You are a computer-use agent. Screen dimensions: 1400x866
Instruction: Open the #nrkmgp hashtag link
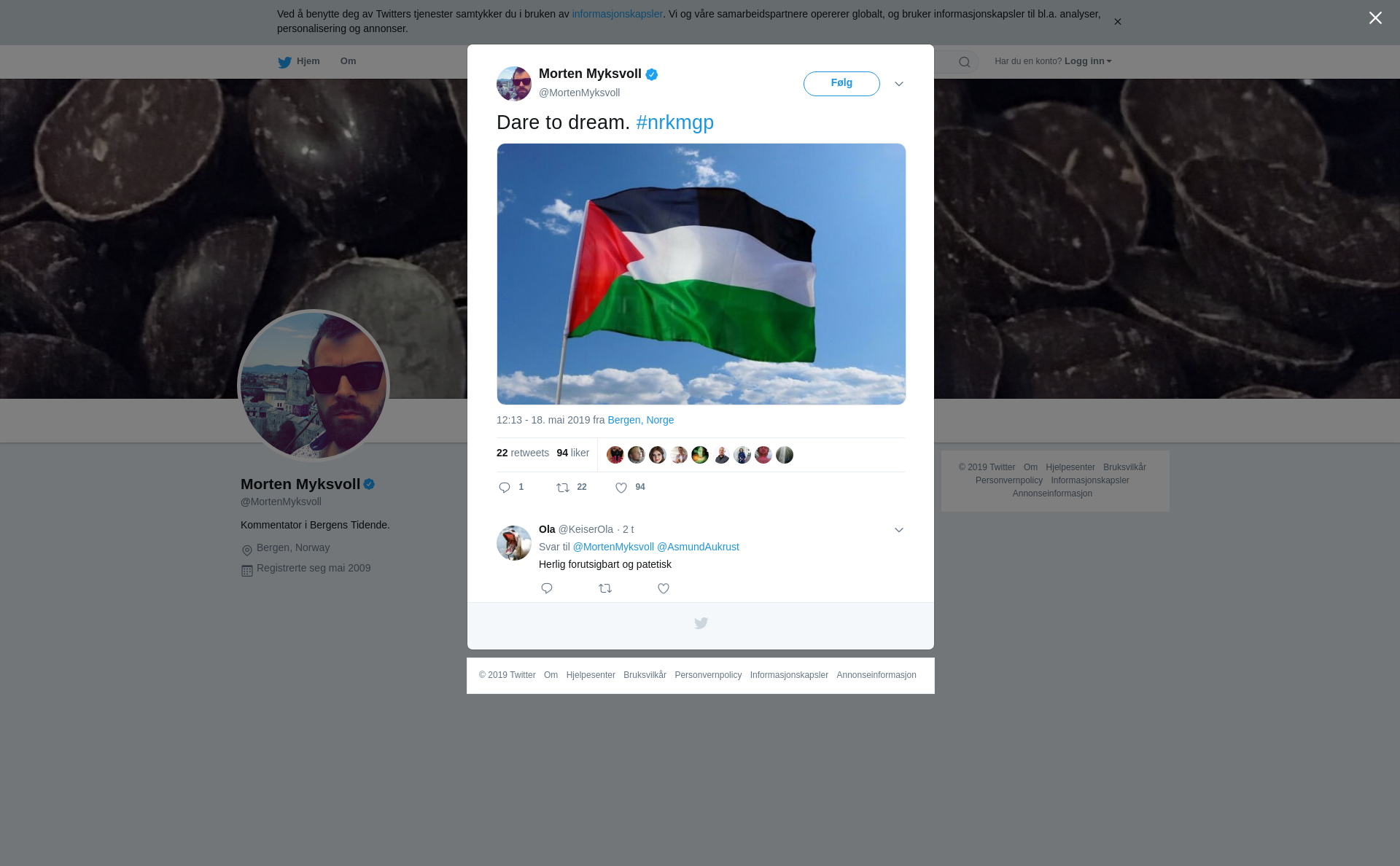[674, 122]
